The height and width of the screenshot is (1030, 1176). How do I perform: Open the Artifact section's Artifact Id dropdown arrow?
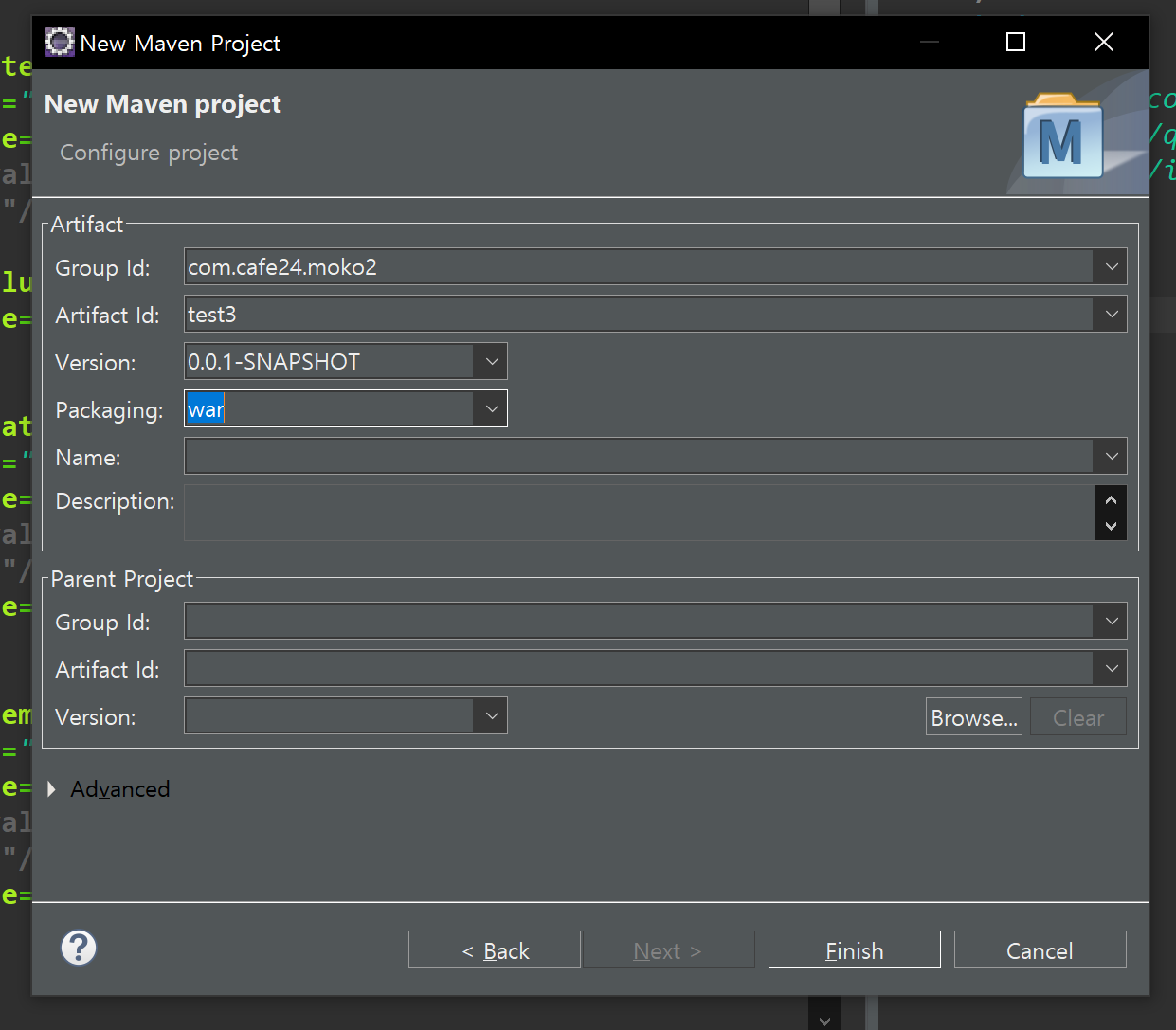tap(1111, 315)
